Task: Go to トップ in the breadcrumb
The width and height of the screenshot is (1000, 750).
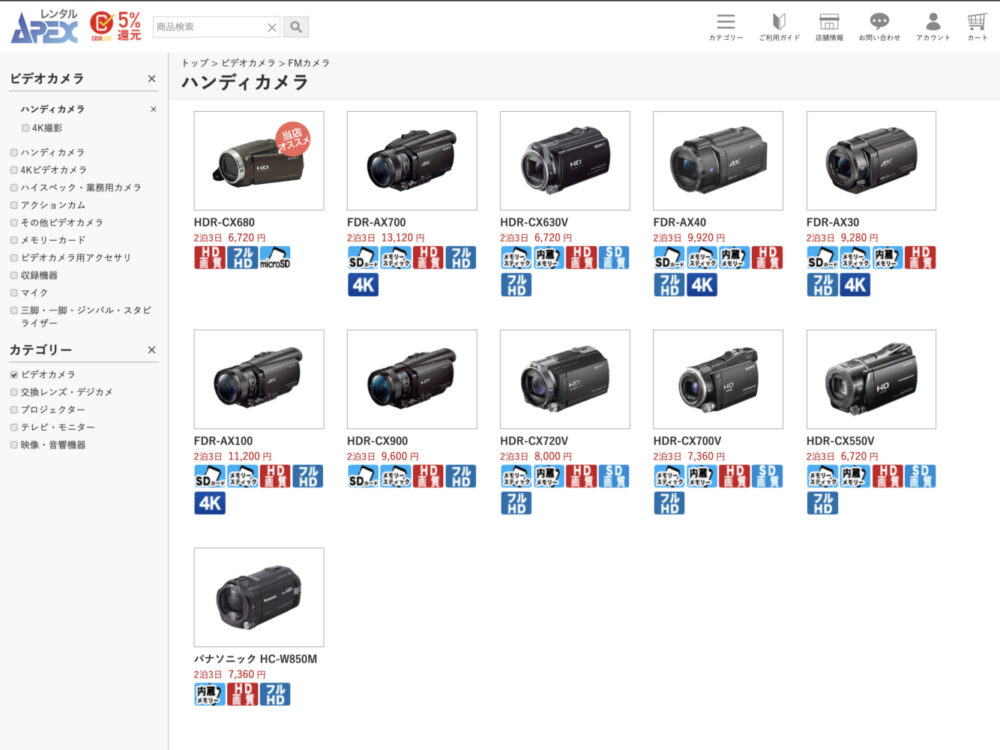Action: 195,63
